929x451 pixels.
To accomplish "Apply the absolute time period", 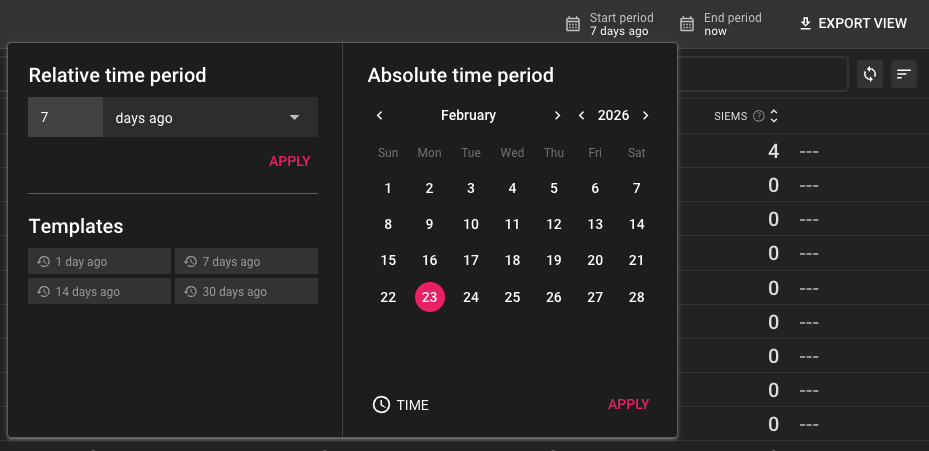I will click(x=628, y=404).
